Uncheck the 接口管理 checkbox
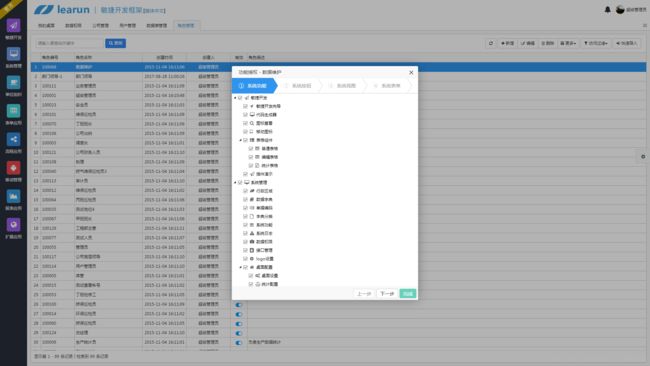Image resolution: width=650 pixels, height=366 pixels. point(245,250)
